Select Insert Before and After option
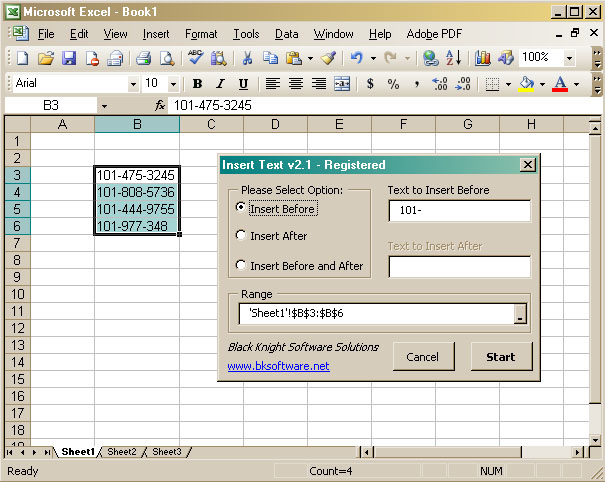 [x=240, y=266]
